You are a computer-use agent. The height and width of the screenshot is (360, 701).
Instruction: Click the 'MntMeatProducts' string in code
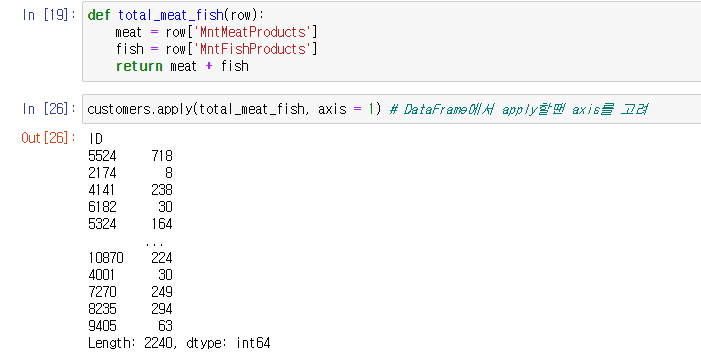[252, 32]
